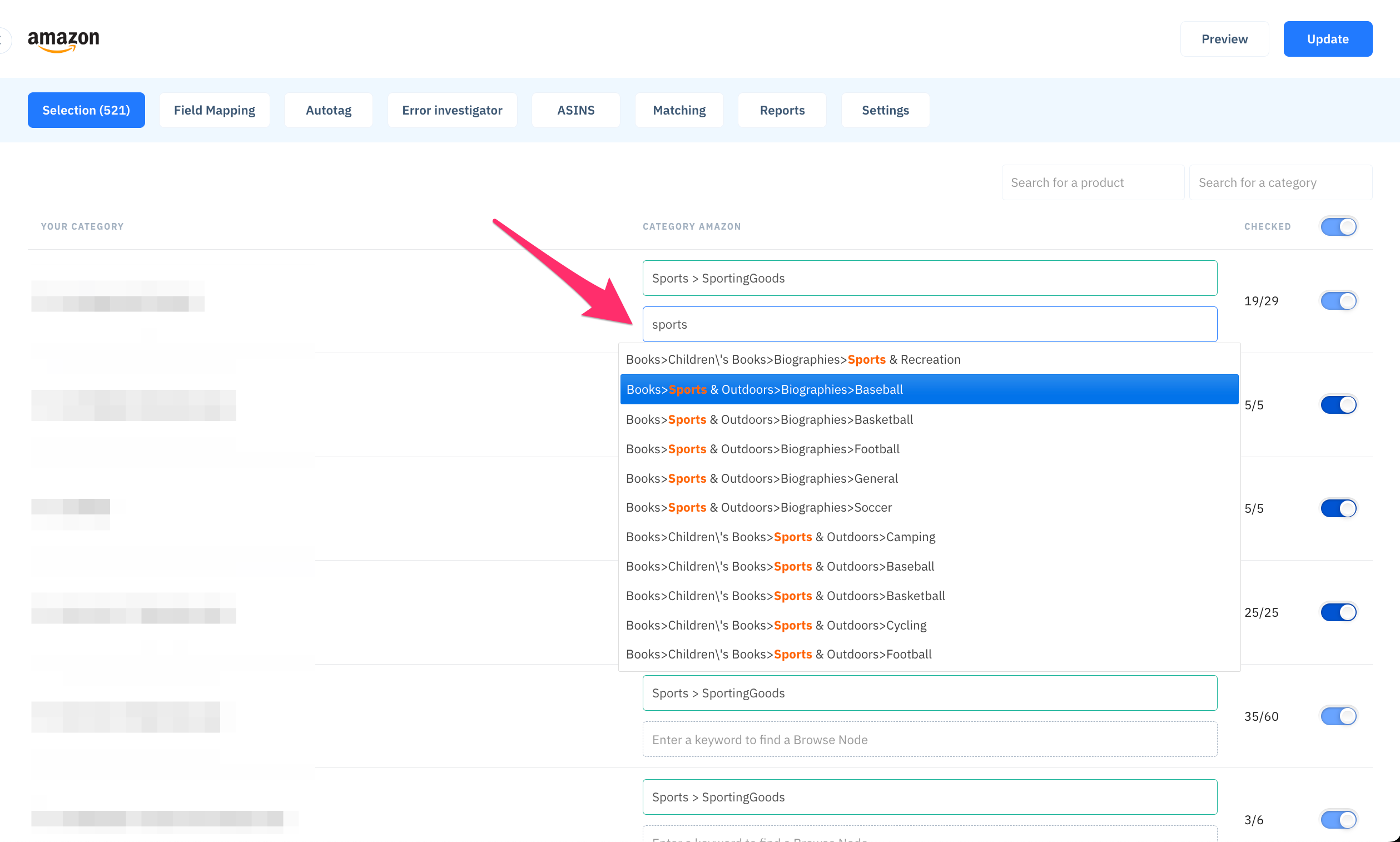Go to the Autotag tab
Screen dimensions: 1400x842
coord(329,110)
